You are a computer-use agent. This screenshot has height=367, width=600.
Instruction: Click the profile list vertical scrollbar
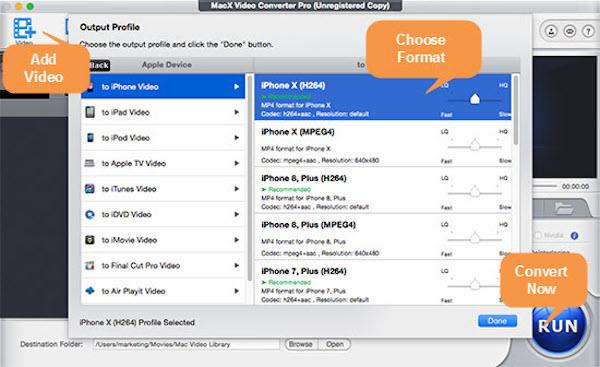pyautogui.click(x=515, y=110)
